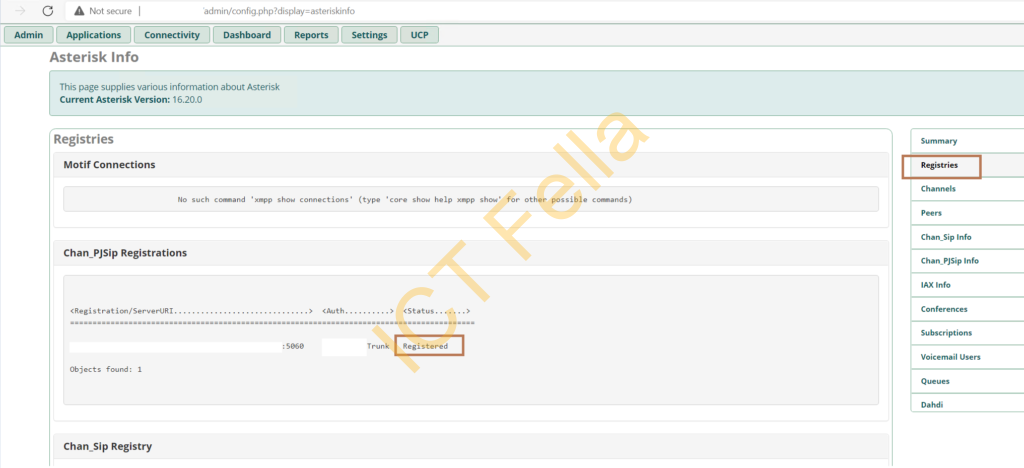This screenshot has width=1024, height=468.
Task: Click the :5060 port text
Action: [x=293, y=346]
